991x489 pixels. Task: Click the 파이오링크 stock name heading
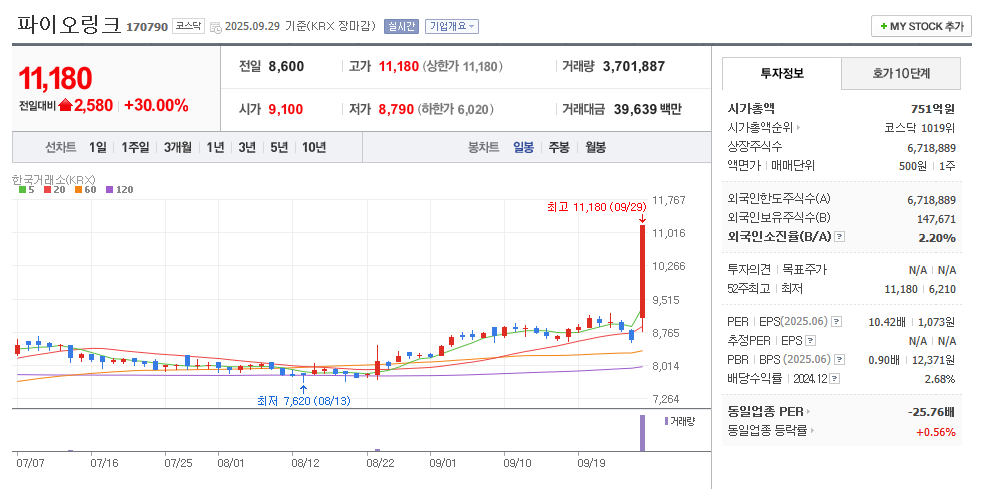(x=68, y=25)
